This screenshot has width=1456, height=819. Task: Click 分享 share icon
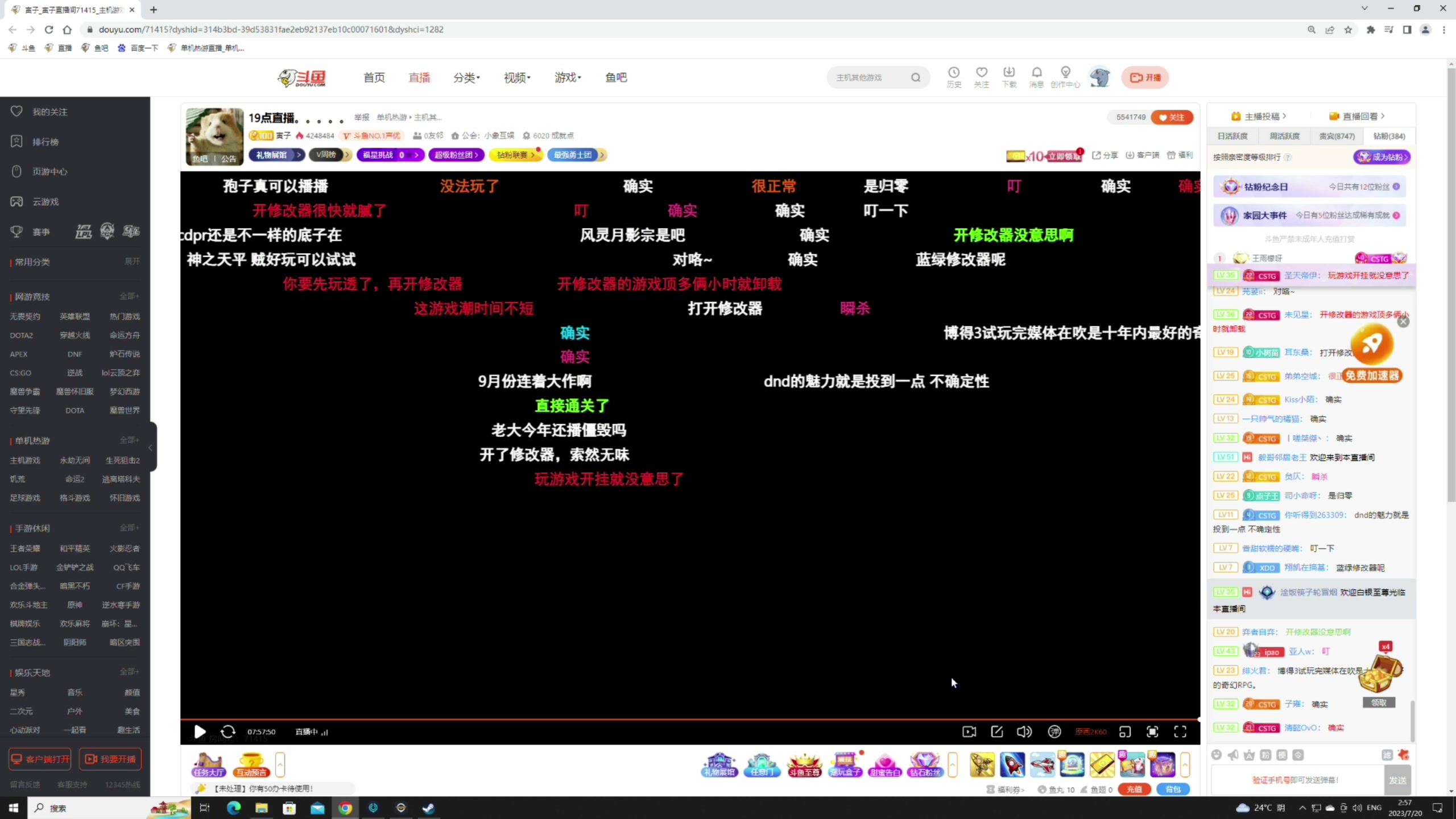(x=1105, y=155)
